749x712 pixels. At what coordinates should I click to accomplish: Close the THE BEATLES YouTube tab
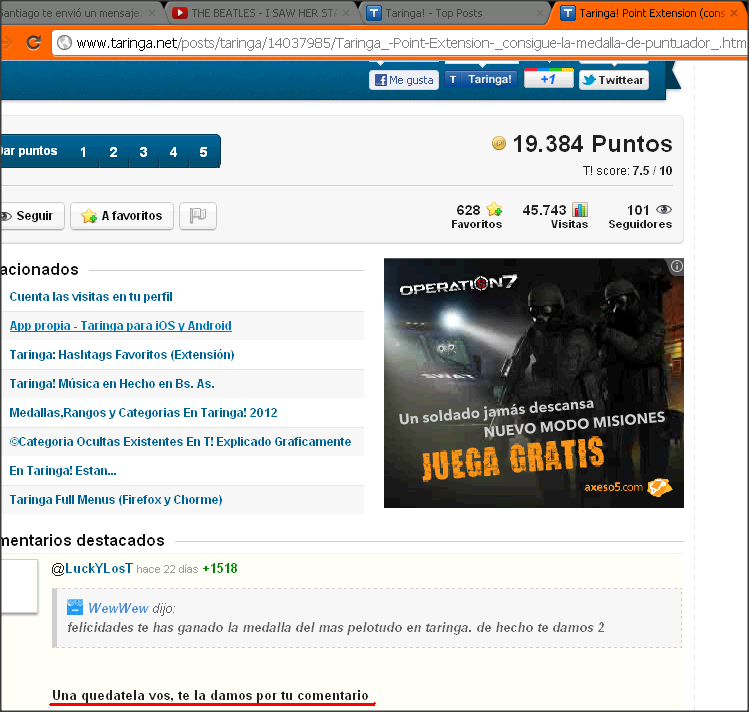point(346,13)
